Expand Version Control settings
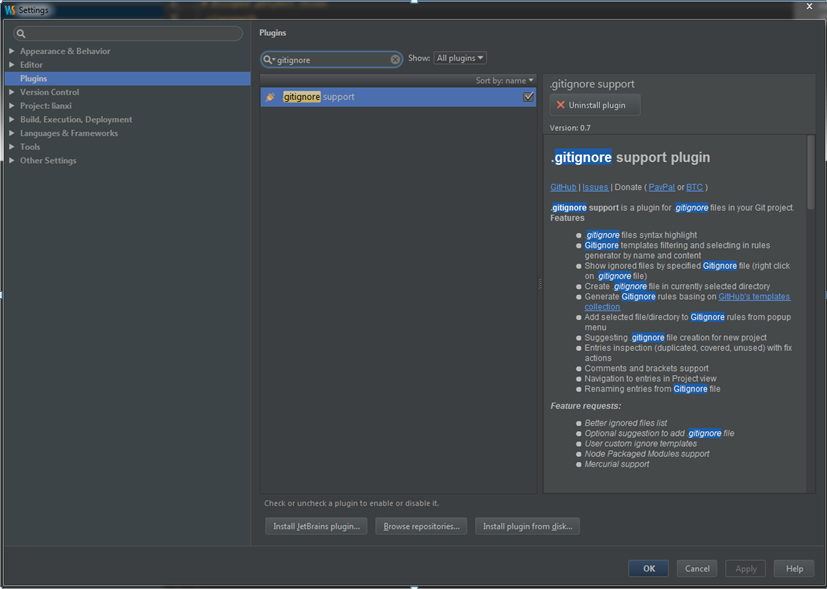This screenshot has height=589, width=827. 12,92
